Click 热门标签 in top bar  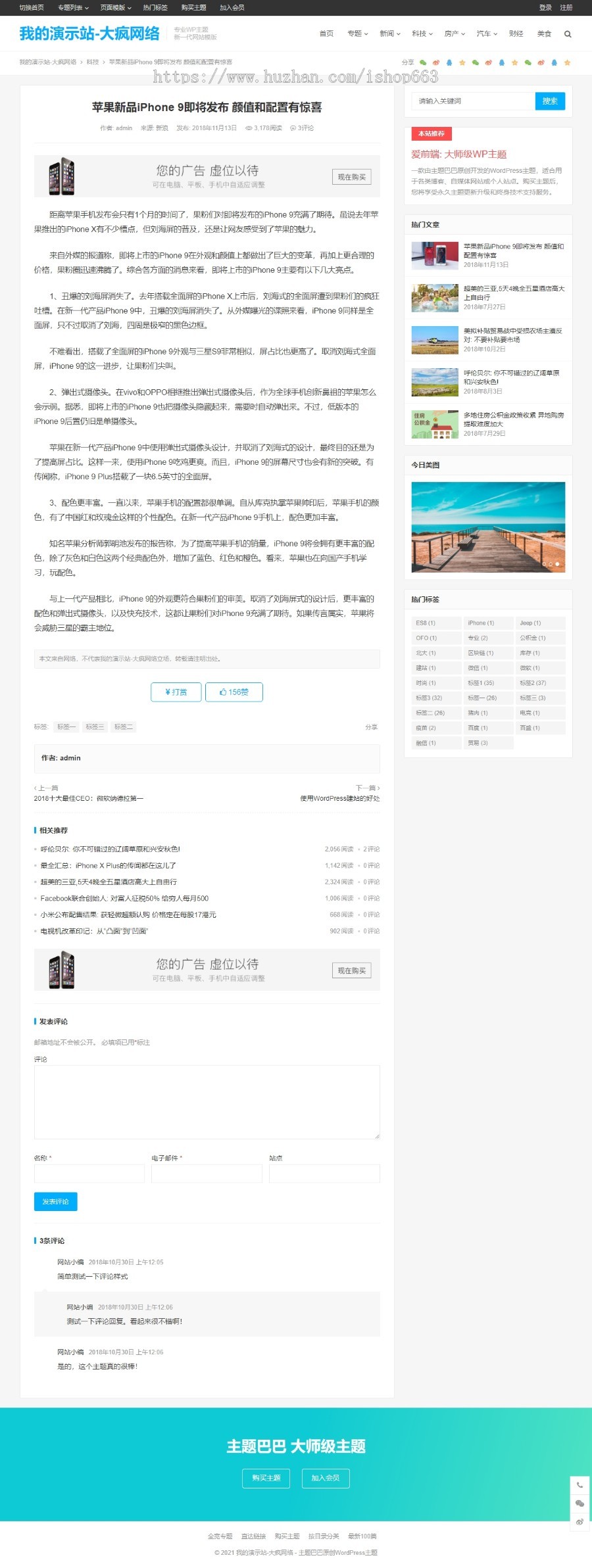(x=155, y=8)
